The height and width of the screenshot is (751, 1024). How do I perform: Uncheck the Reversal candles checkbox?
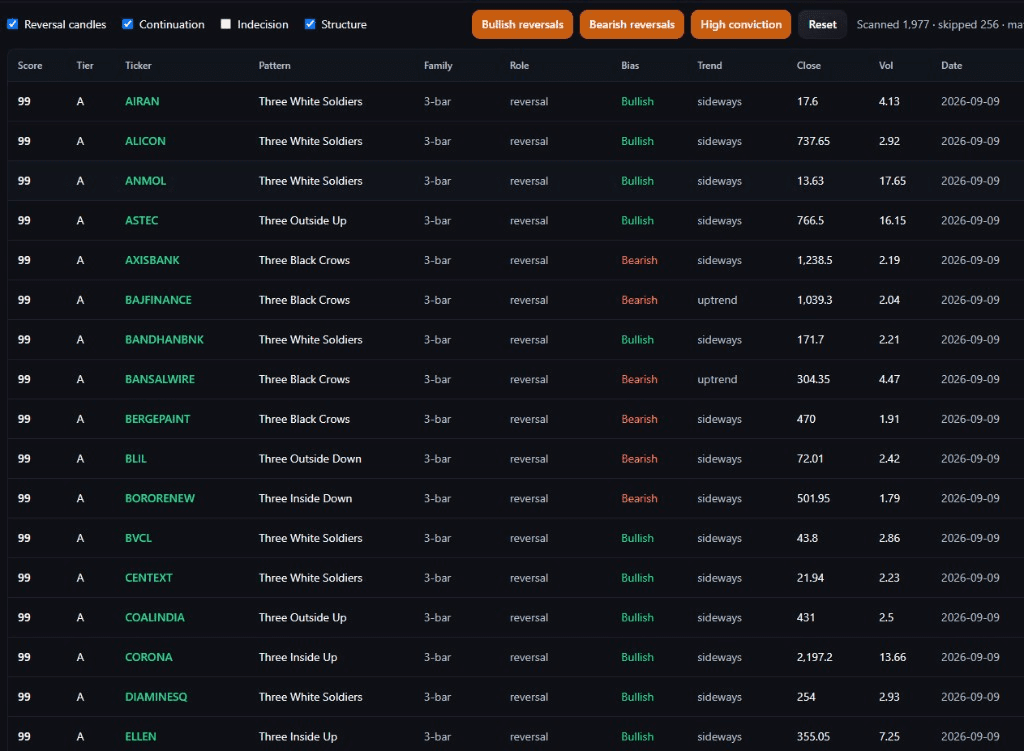pyautogui.click(x=12, y=24)
